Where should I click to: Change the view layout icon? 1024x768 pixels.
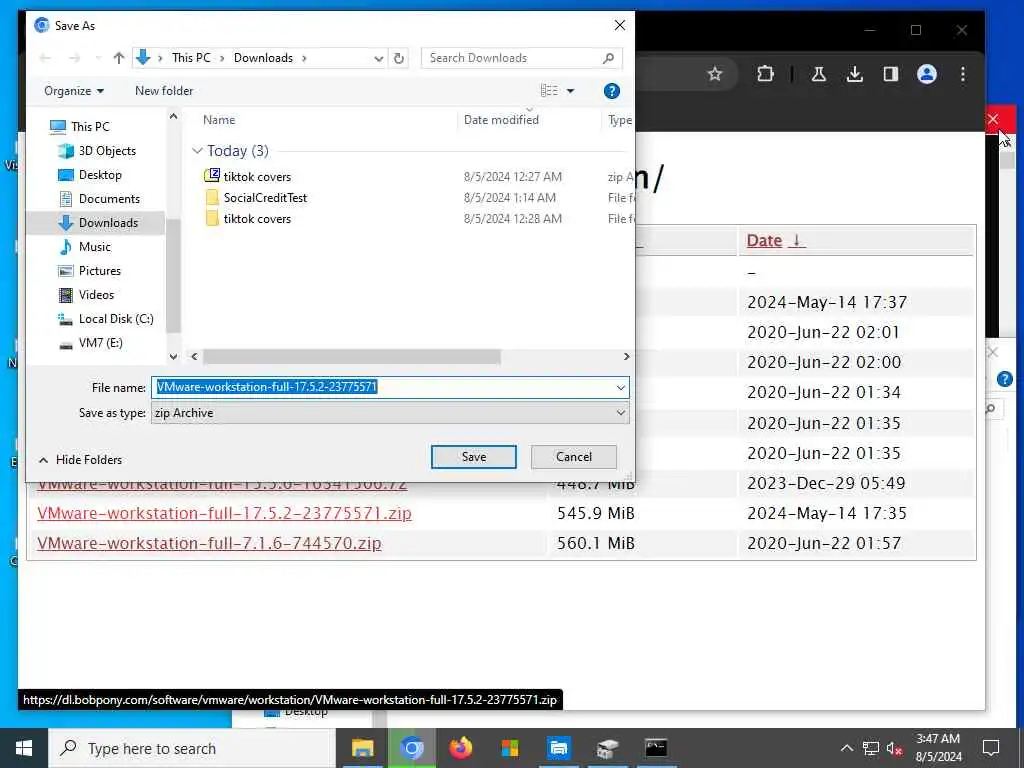click(549, 91)
